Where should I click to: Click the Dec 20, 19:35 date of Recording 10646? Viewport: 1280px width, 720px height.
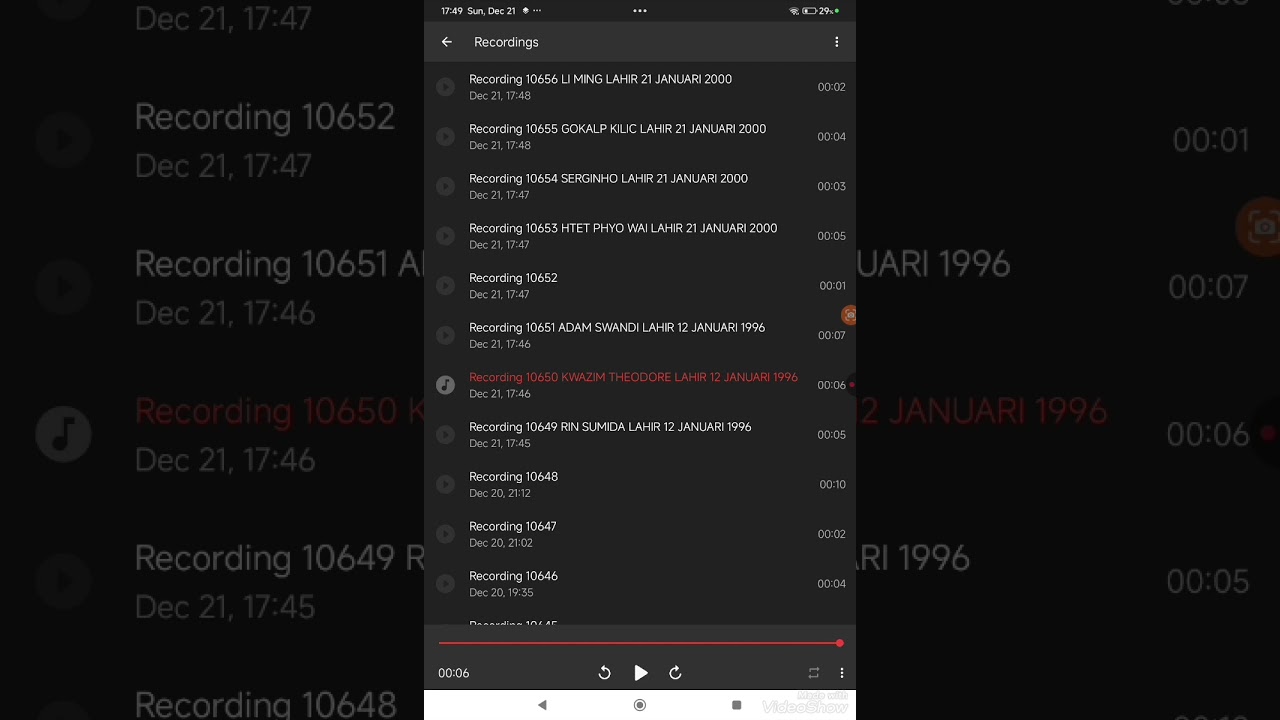click(x=501, y=593)
